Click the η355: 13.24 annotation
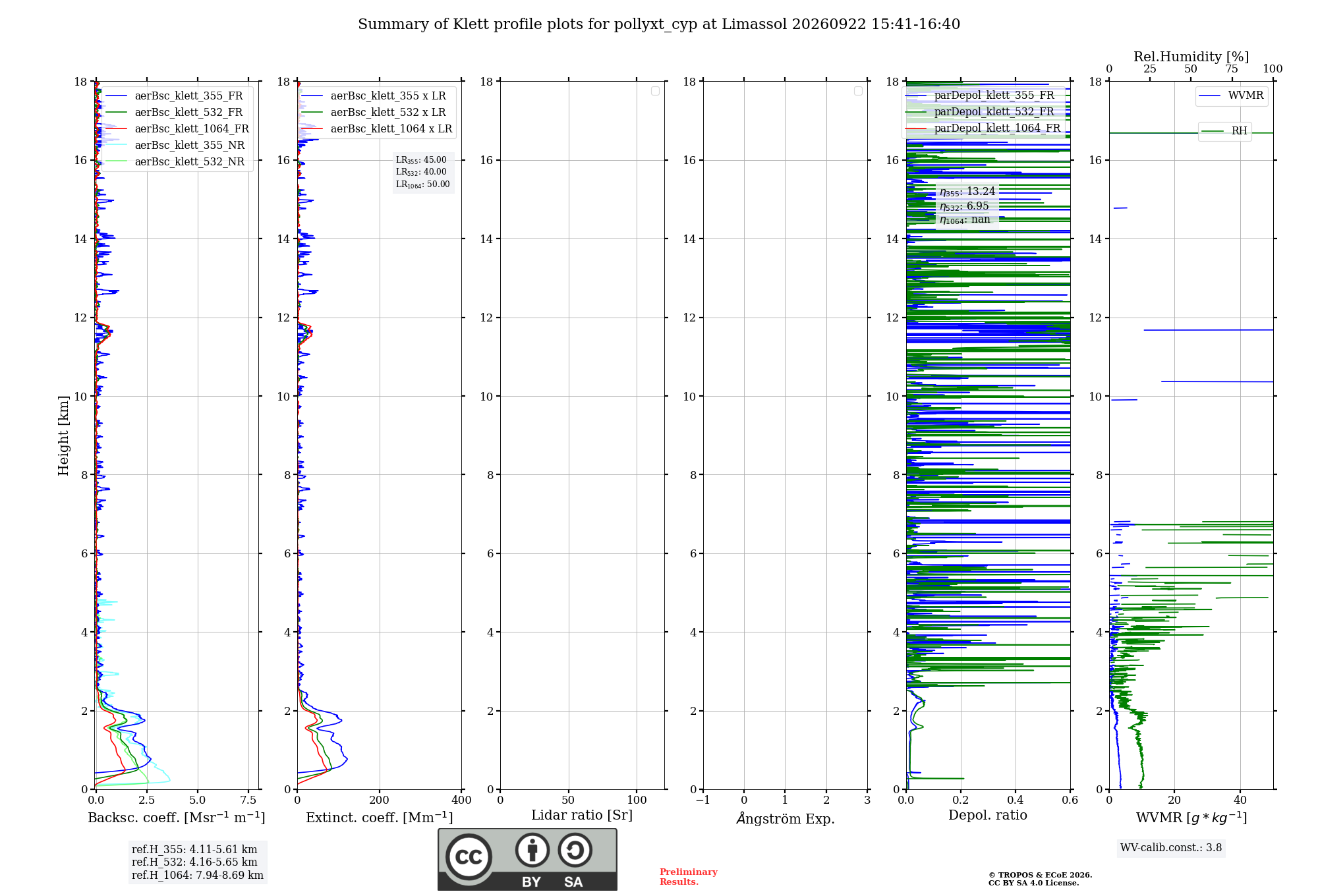The image size is (1318, 896). point(967,192)
